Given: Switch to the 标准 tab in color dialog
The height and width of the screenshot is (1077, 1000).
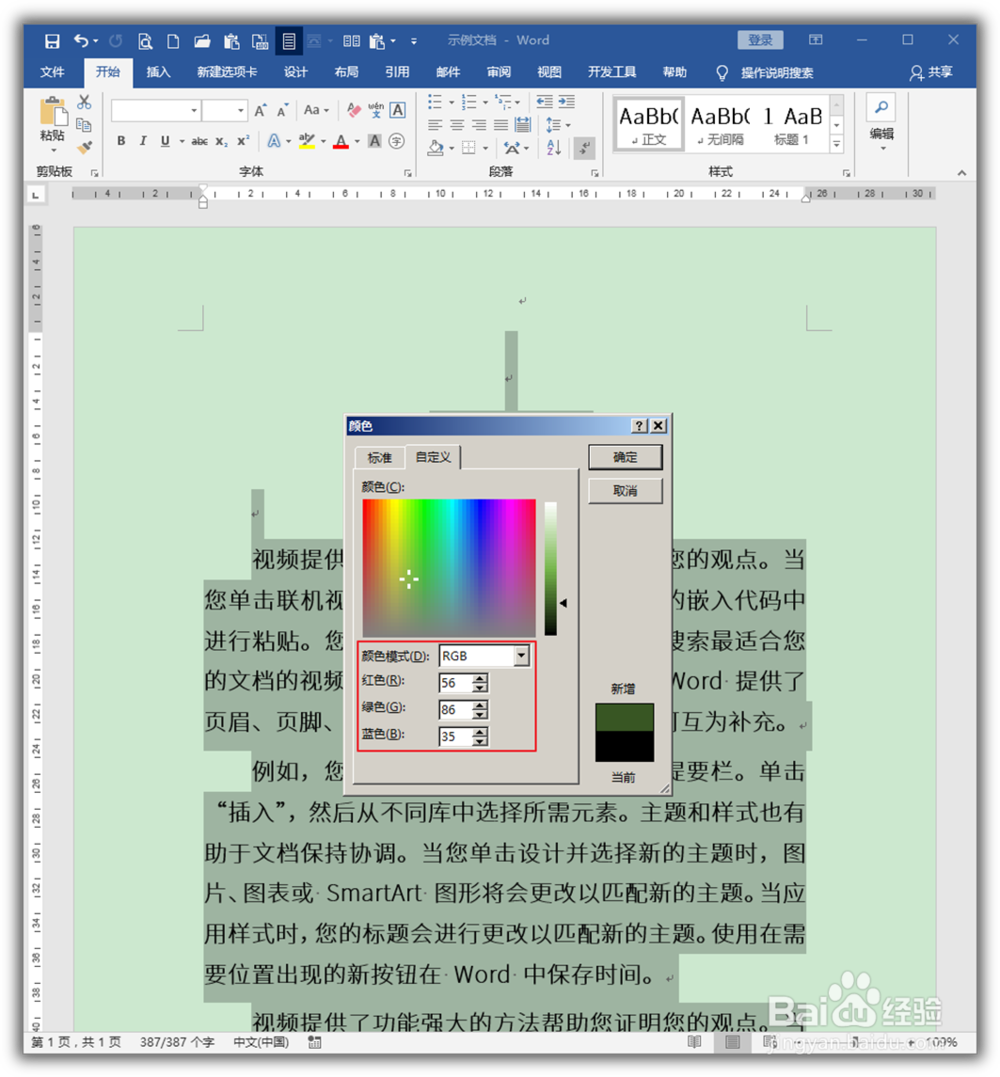Looking at the screenshot, I should (x=379, y=457).
